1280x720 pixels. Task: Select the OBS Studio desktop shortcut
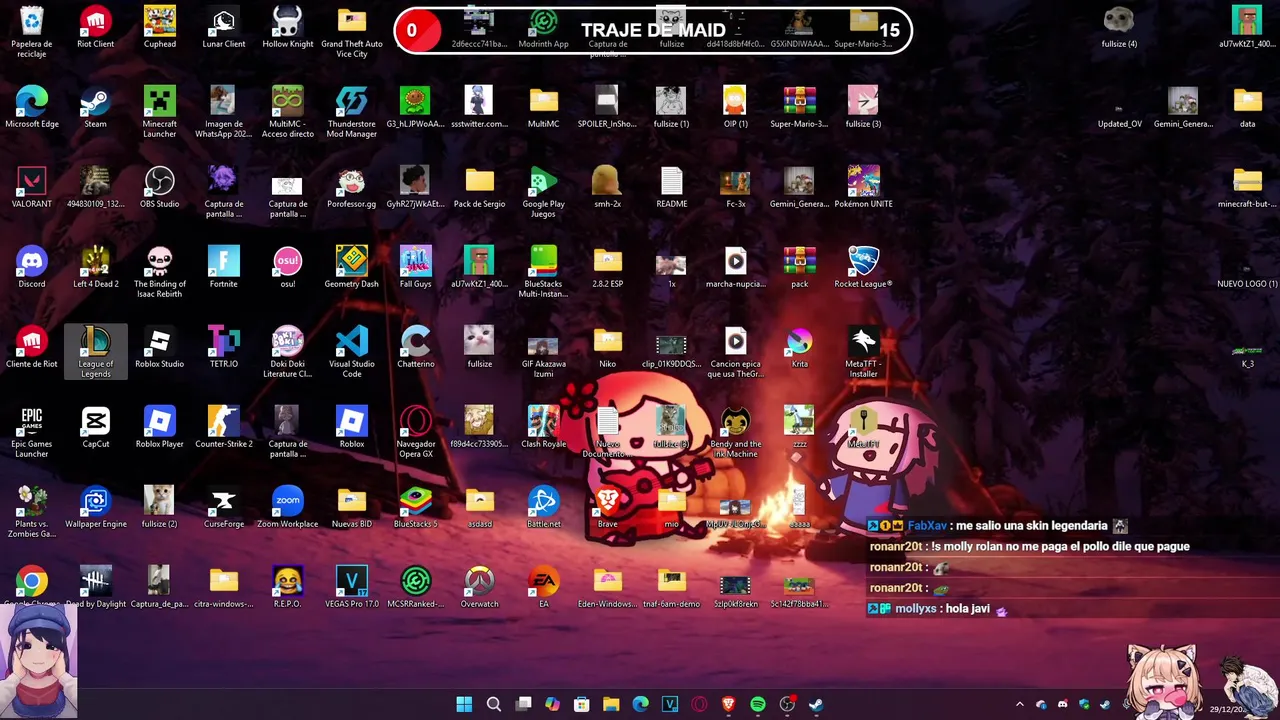click(160, 187)
